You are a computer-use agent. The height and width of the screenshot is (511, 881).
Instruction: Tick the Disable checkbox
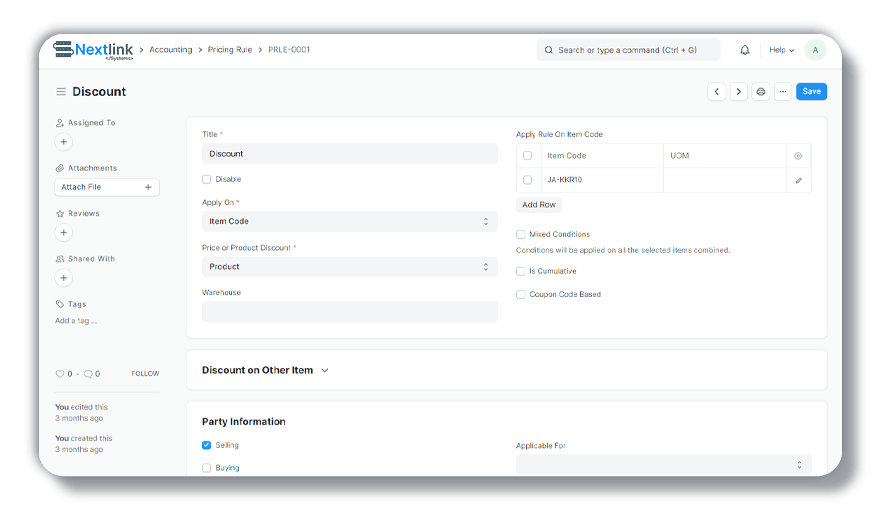(x=206, y=179)
